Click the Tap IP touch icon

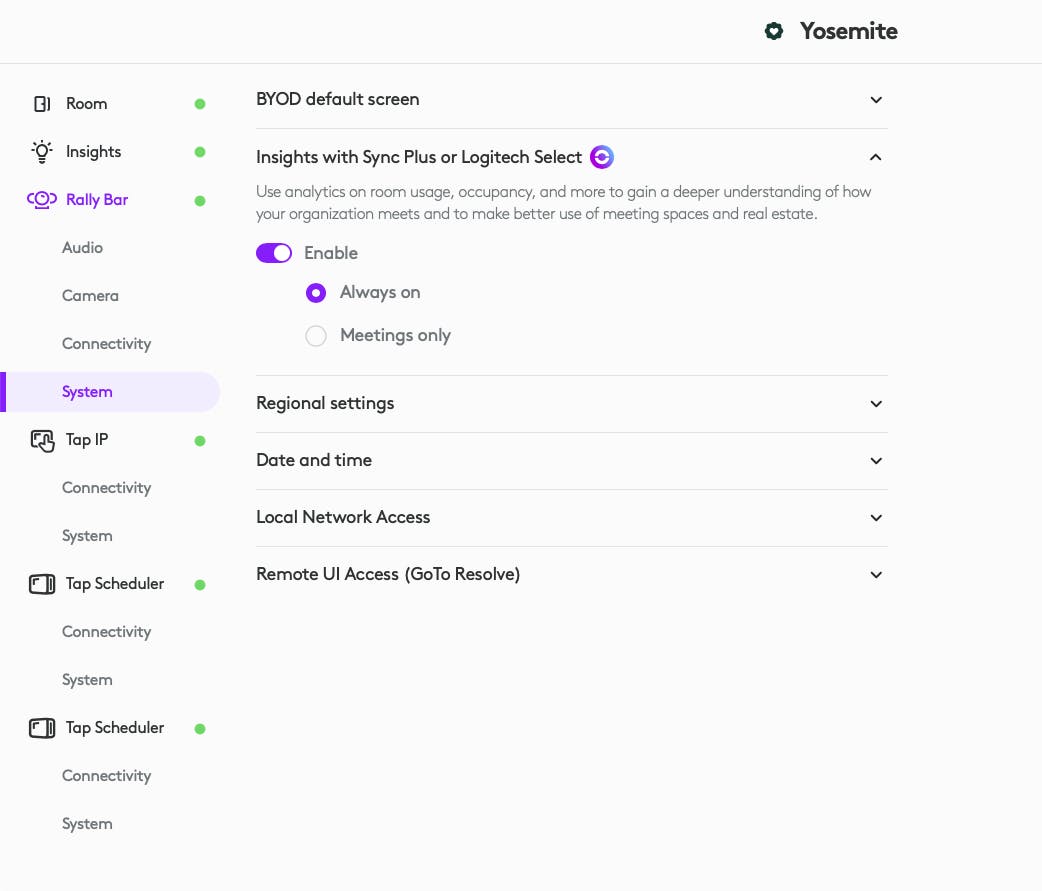(x=42, y=440)
